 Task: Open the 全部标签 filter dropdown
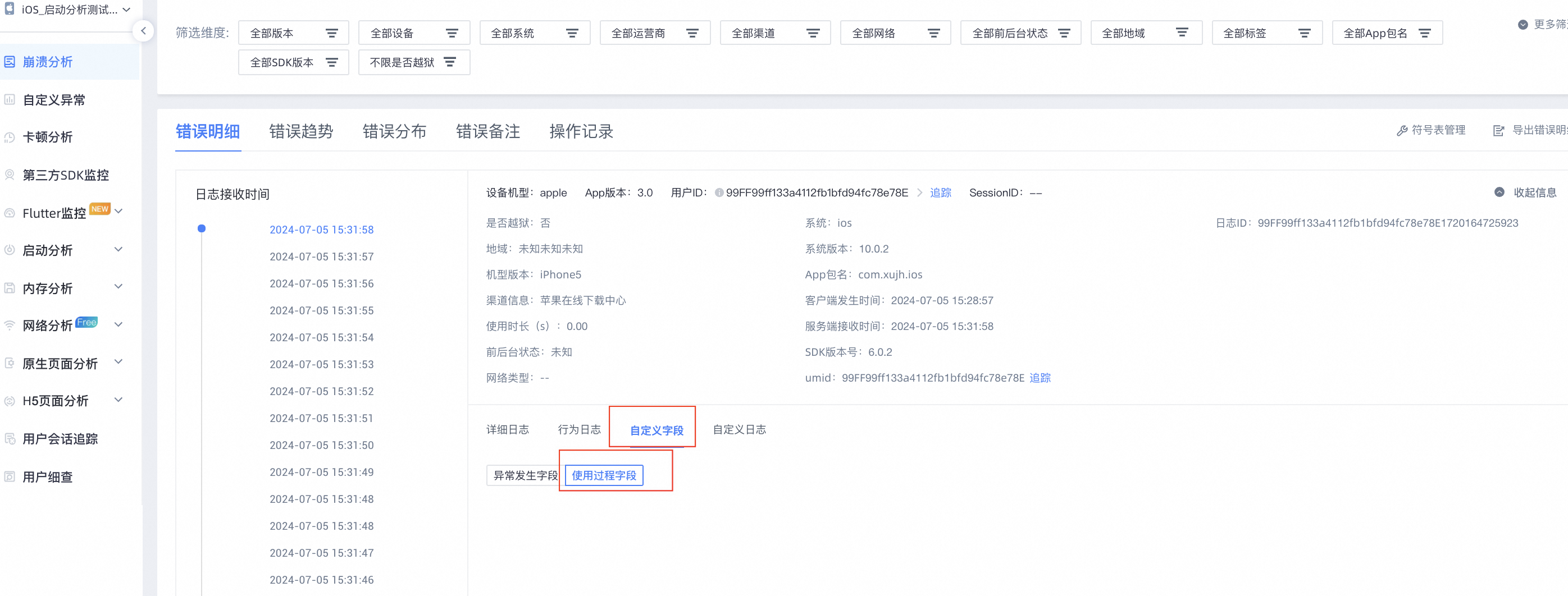pos(1266,33)
